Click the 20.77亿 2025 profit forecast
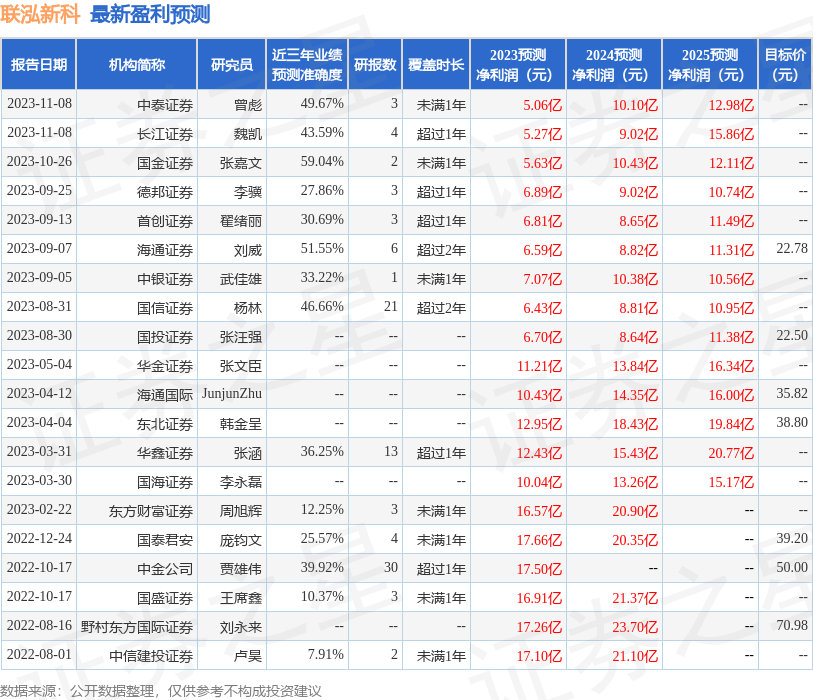The width and height of the screenshot is (813, 700). pos(731,454)
